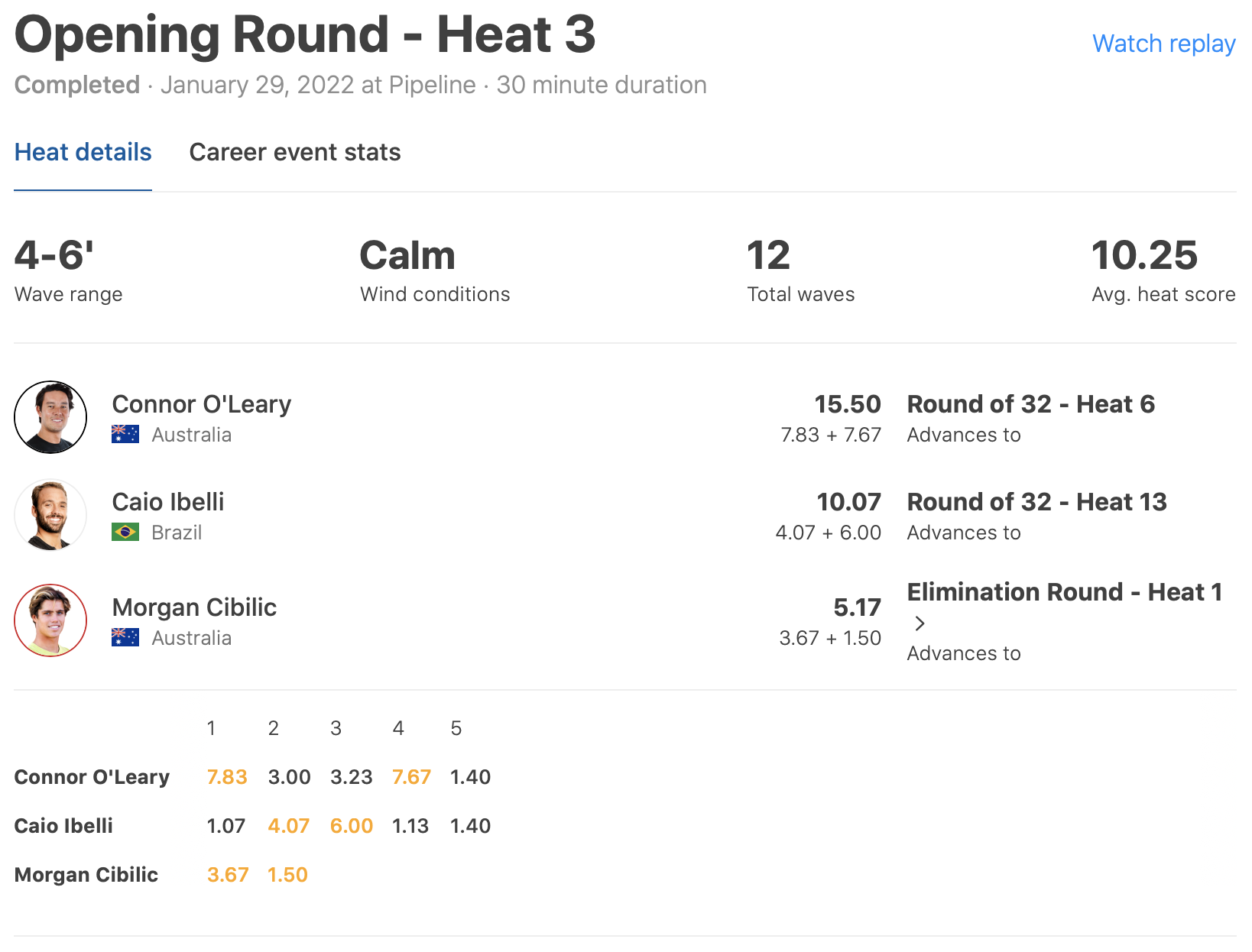Click Australia flag under Connor O'Leary
This screenshot has height=952, width=1252.
[x=125, y=434]
